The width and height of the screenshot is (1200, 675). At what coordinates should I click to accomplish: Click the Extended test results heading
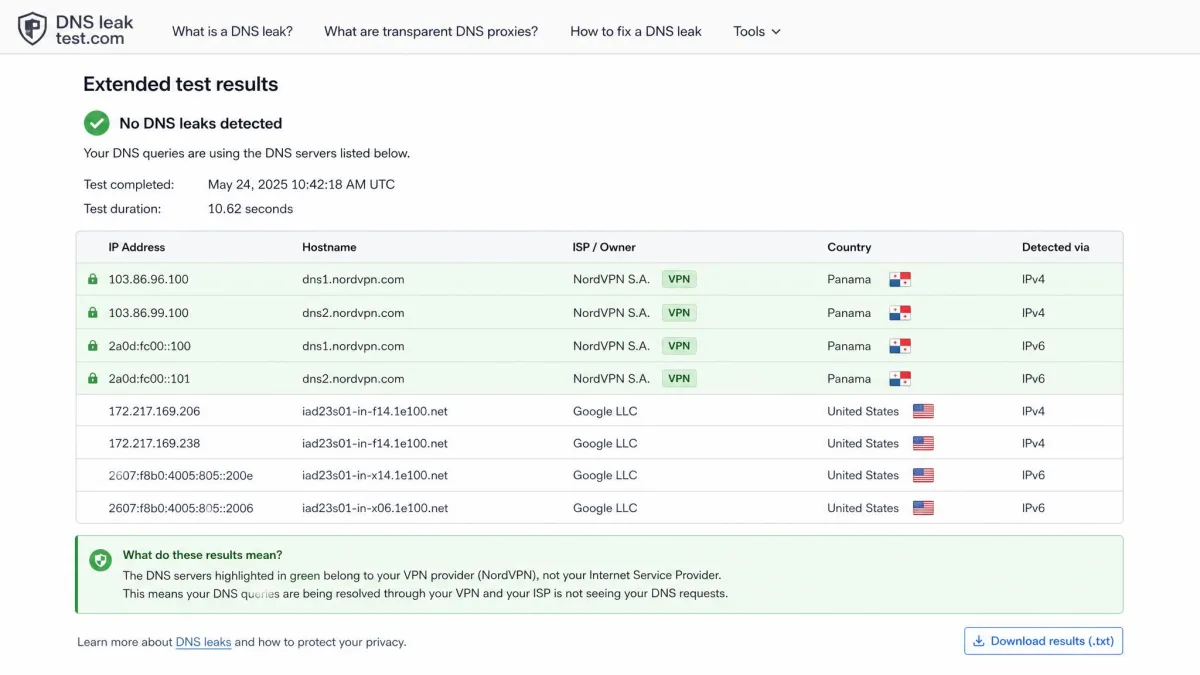coord(181,84)
